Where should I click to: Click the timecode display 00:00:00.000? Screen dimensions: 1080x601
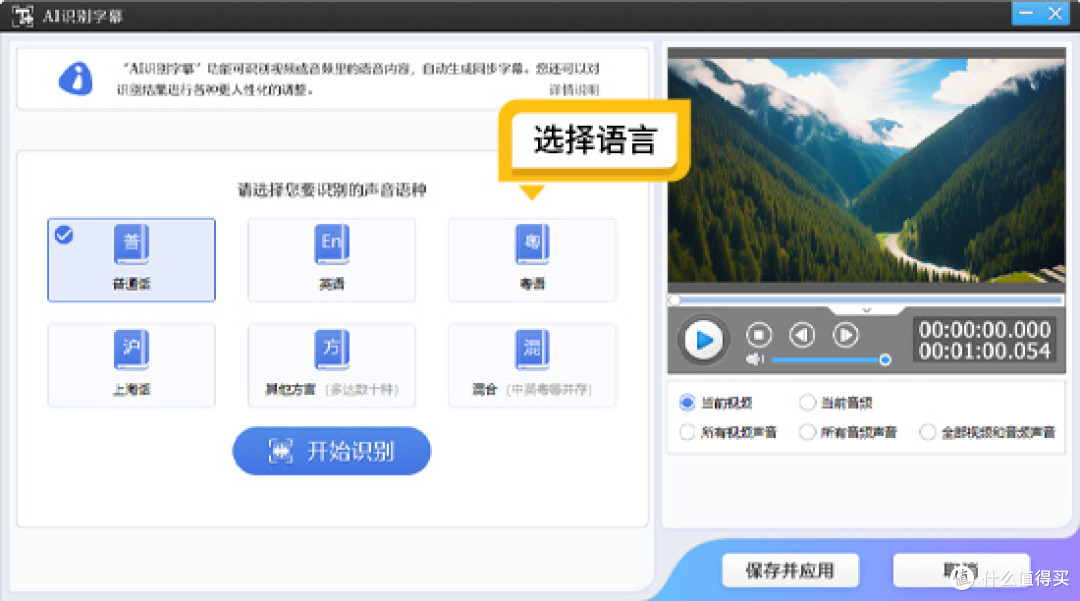pos(984,330)
